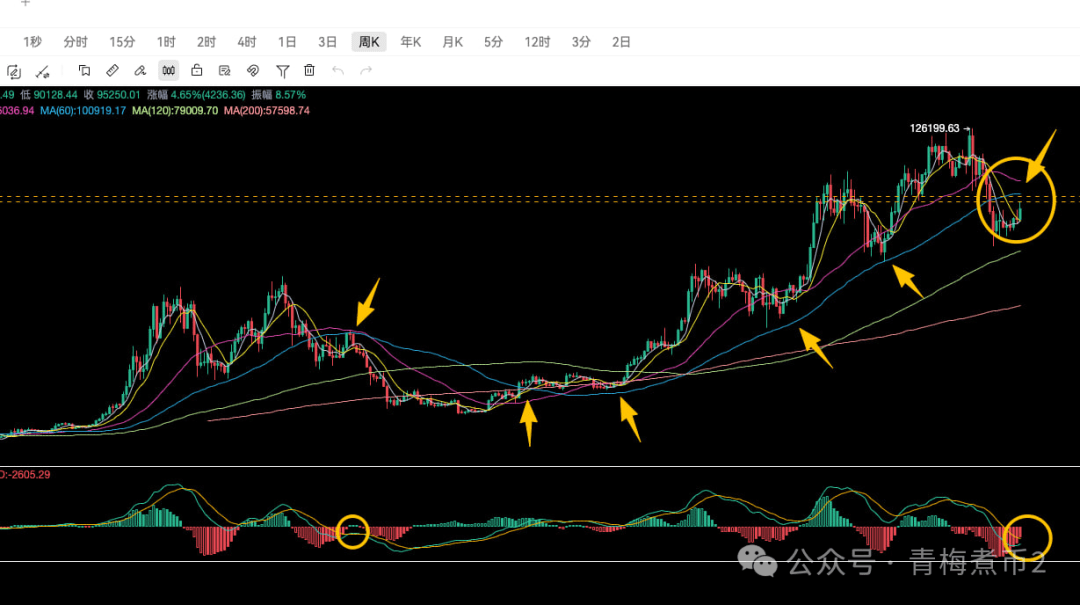This screenshot has height=605, width=1080.
Task: Toggle the candlestick chart icon
Action: click(x=168, y=70)
